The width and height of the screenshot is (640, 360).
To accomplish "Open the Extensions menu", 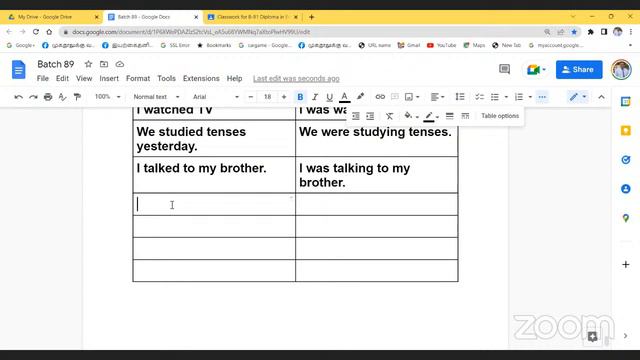I will coord(201,78).
